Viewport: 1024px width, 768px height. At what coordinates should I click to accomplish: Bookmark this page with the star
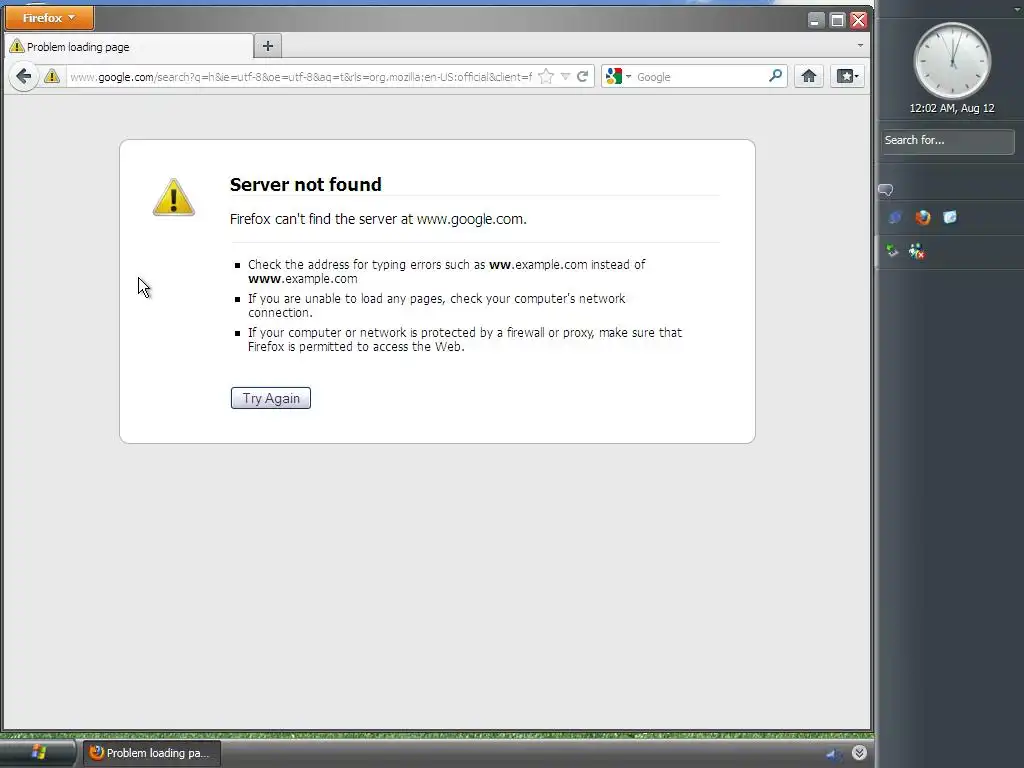(546, 76)
